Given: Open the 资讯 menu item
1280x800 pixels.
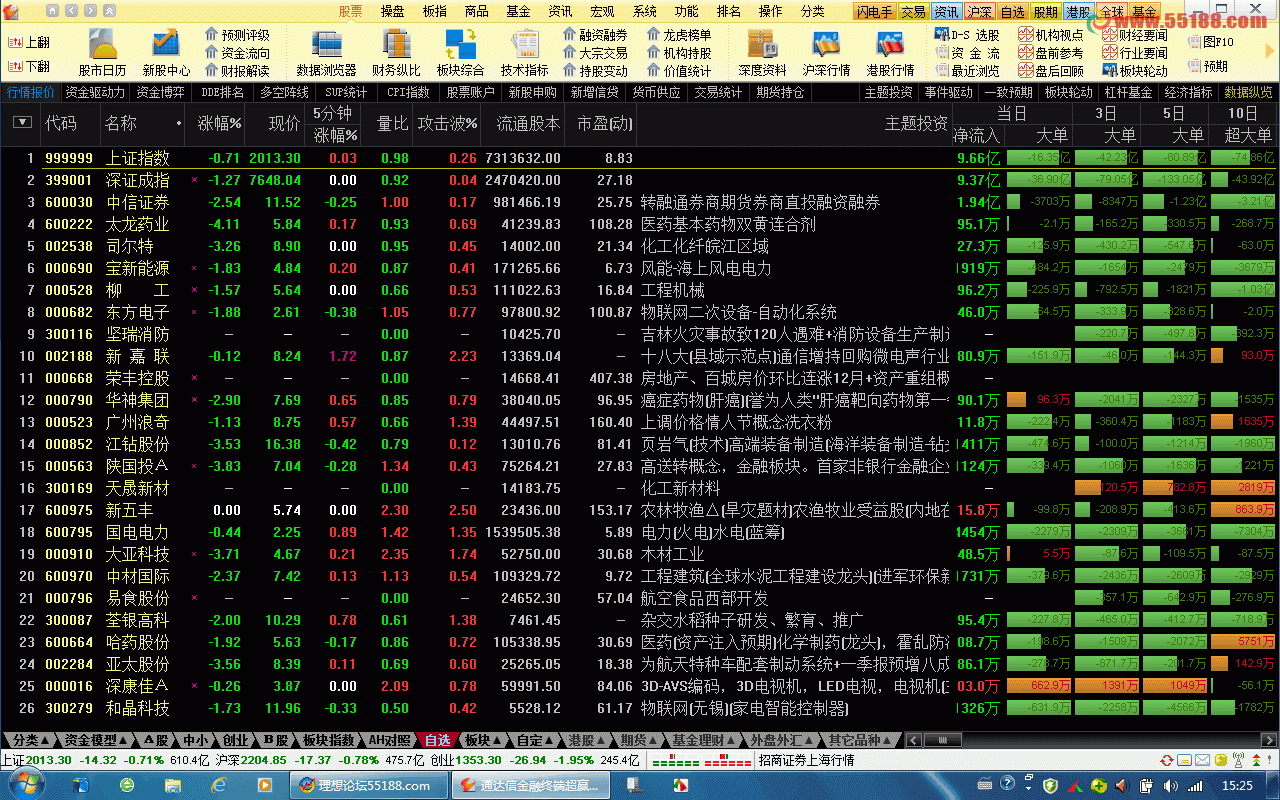Looking at the screenshot, I should click(561, 11).
